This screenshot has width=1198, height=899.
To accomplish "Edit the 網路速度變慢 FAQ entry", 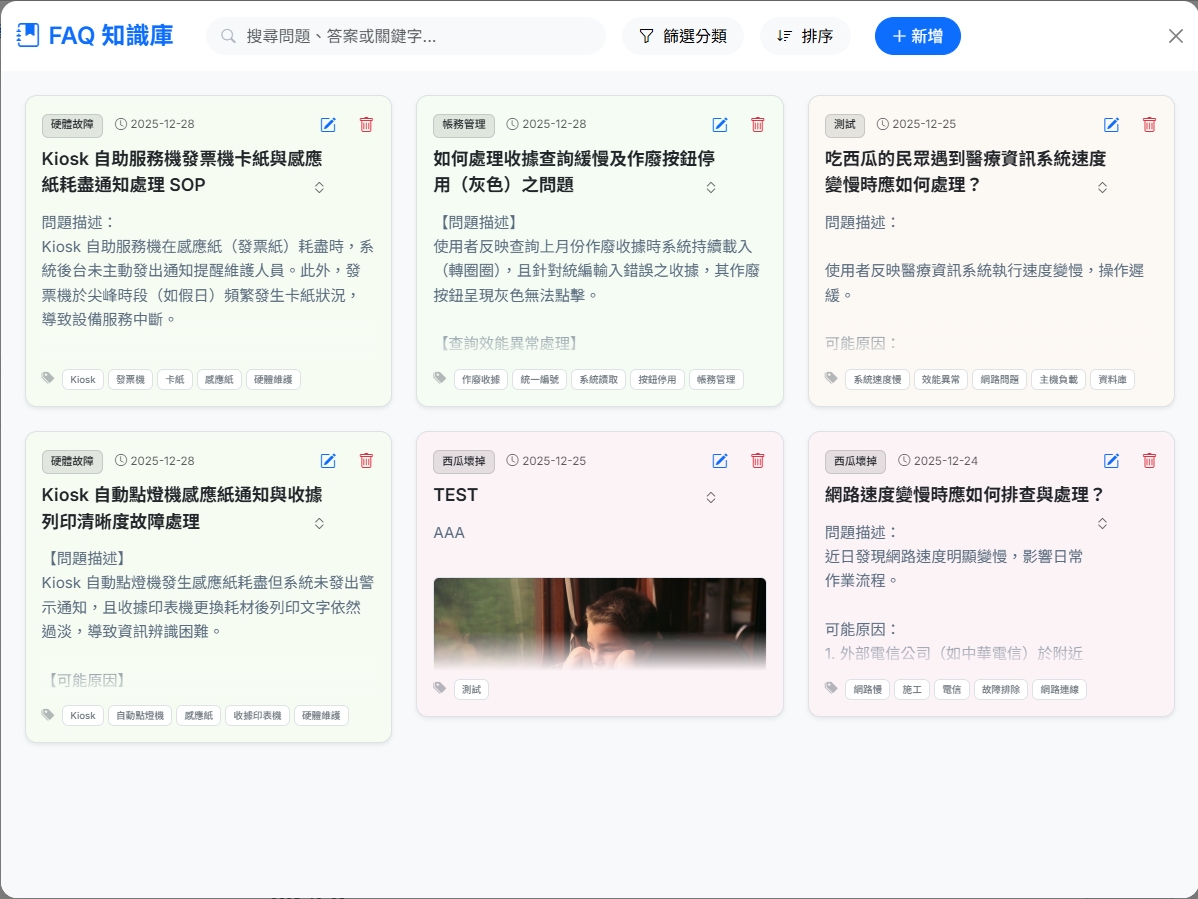I will point(1111,460).
